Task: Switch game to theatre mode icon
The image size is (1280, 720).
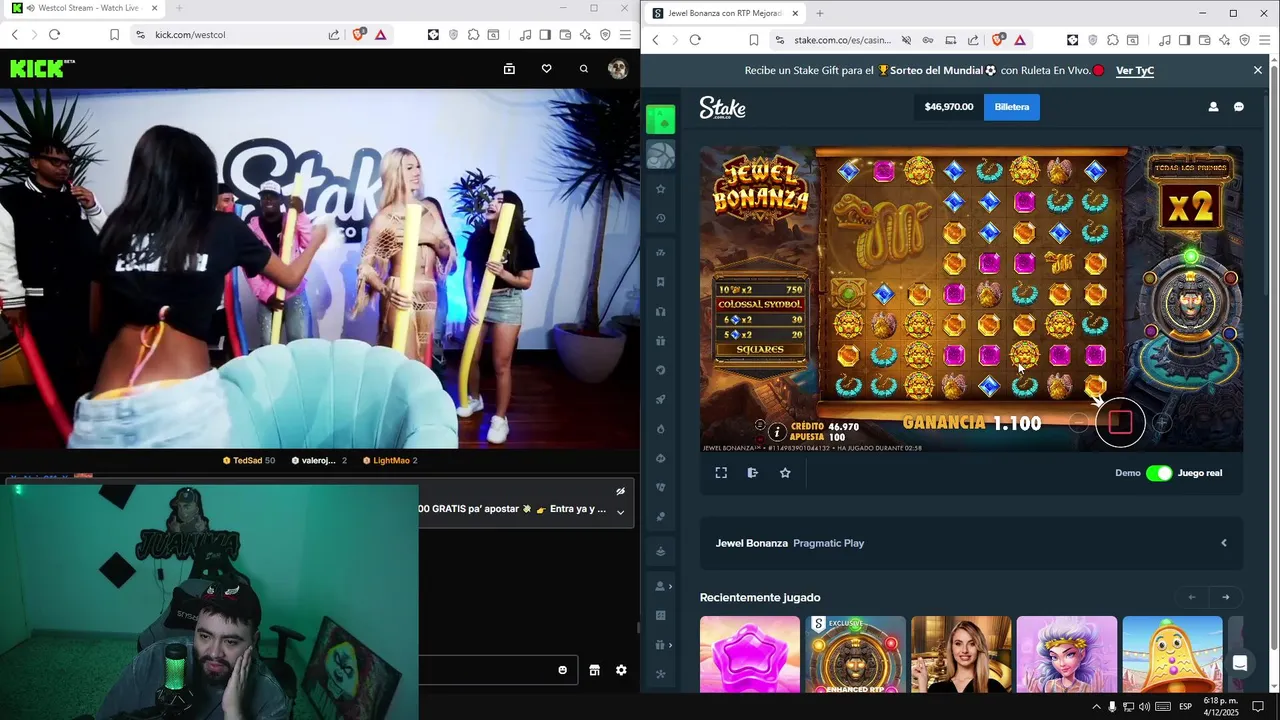Action: click(753, 473)
